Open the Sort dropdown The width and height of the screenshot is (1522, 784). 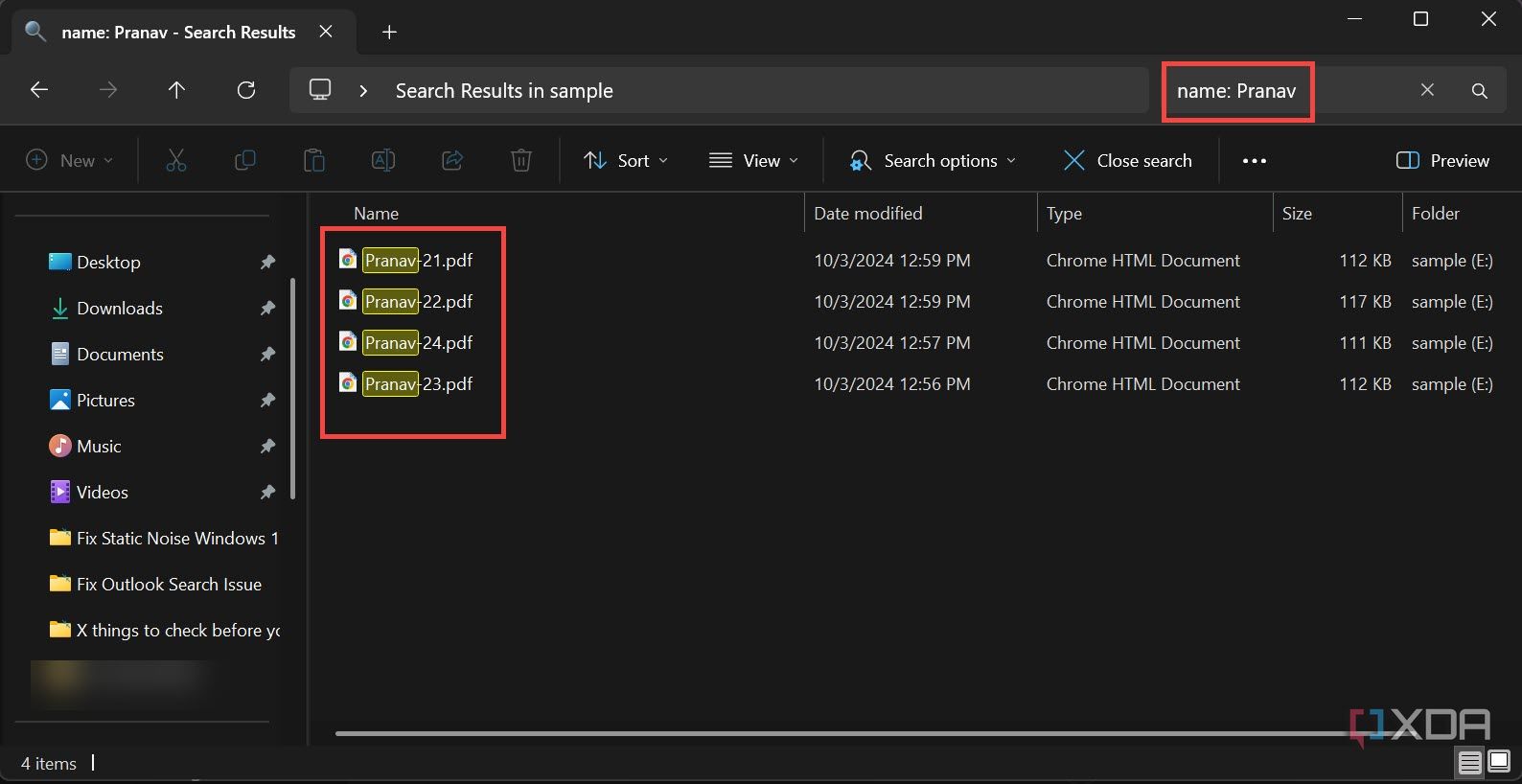click(x=626, y=161)
